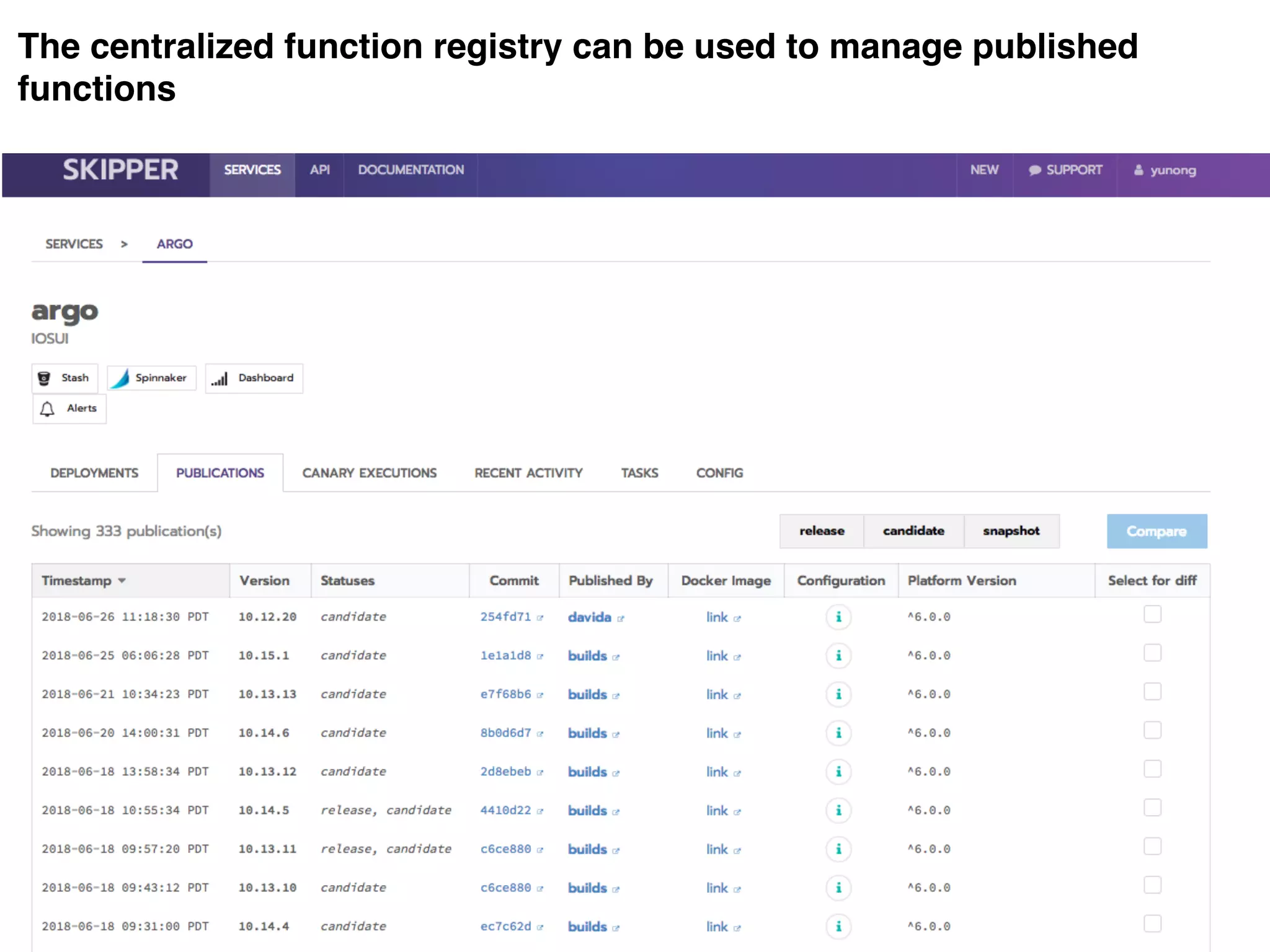Image resolution: width=1270 pixels, height=952 pixels.
Task: Open docker image link for version 10.14.5
Action: 717,811
